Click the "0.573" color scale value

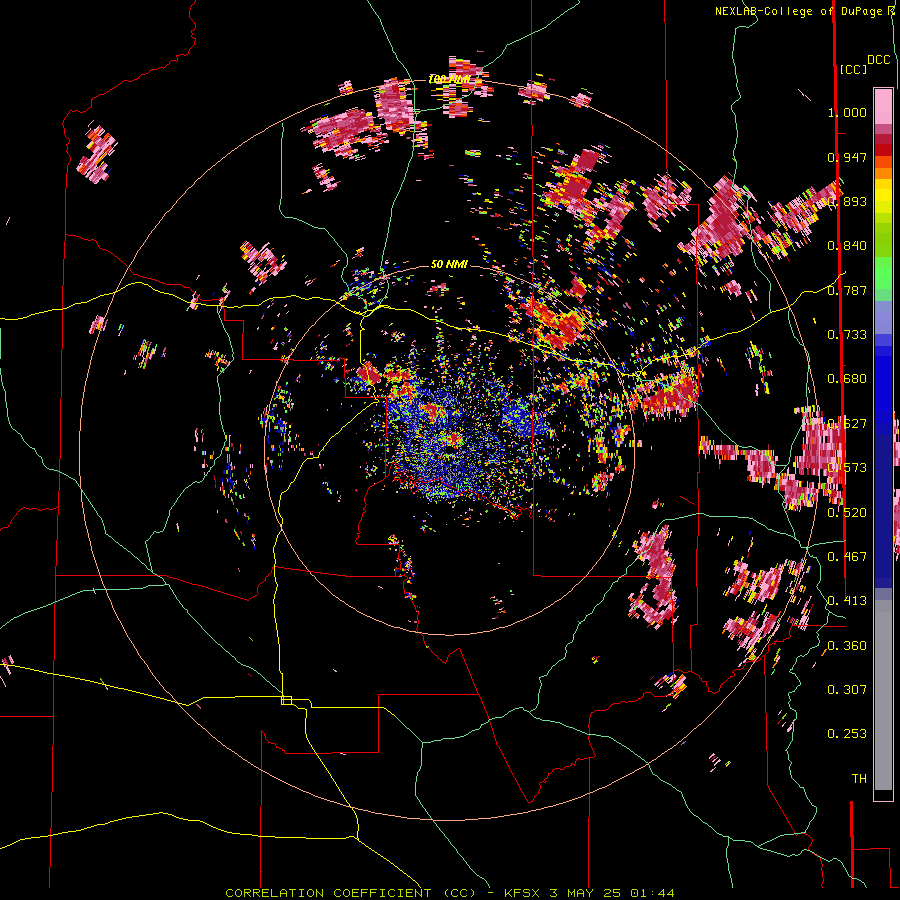click(x=847, y=468)
